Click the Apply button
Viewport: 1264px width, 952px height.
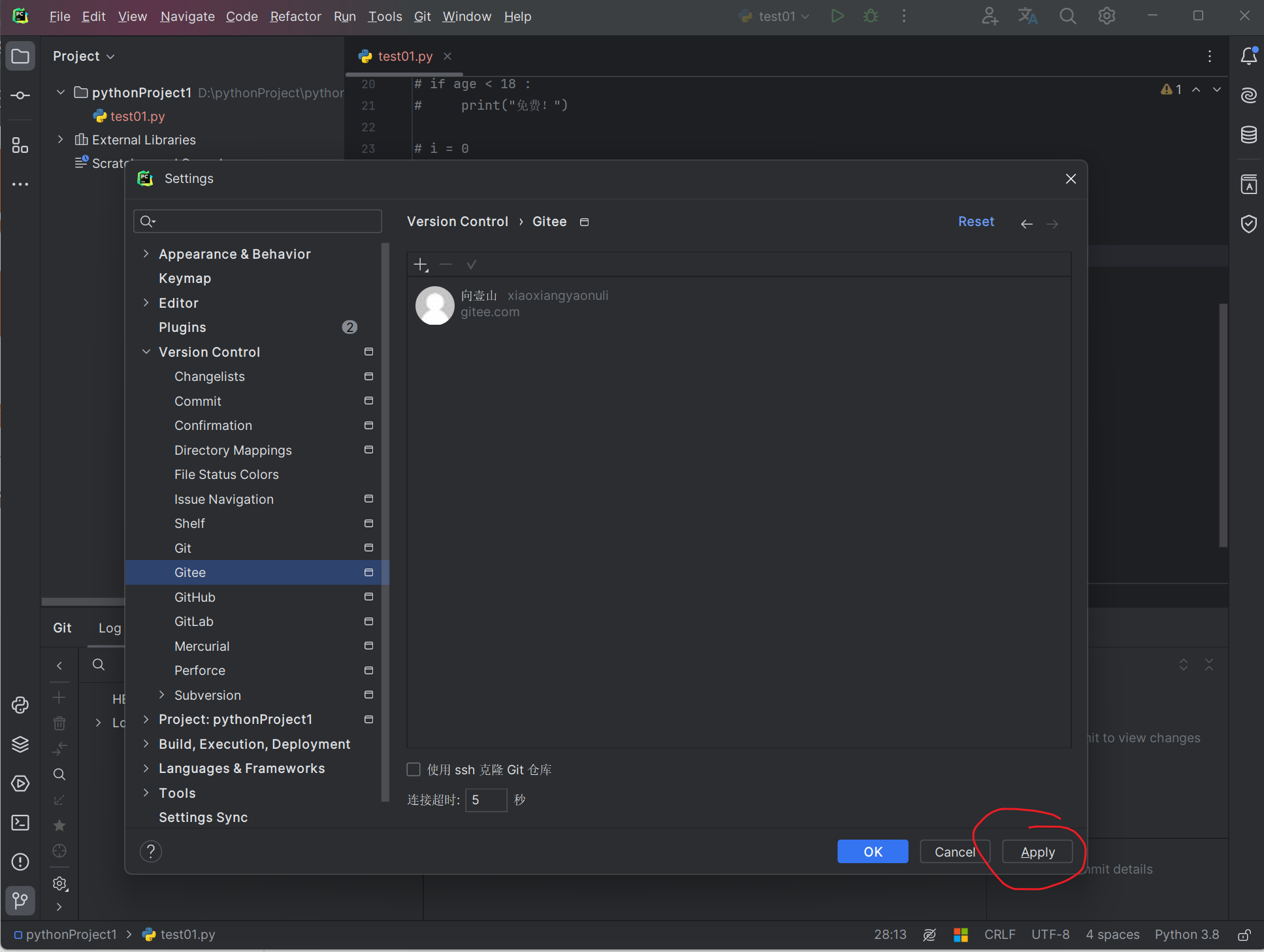click(1037, 852)
